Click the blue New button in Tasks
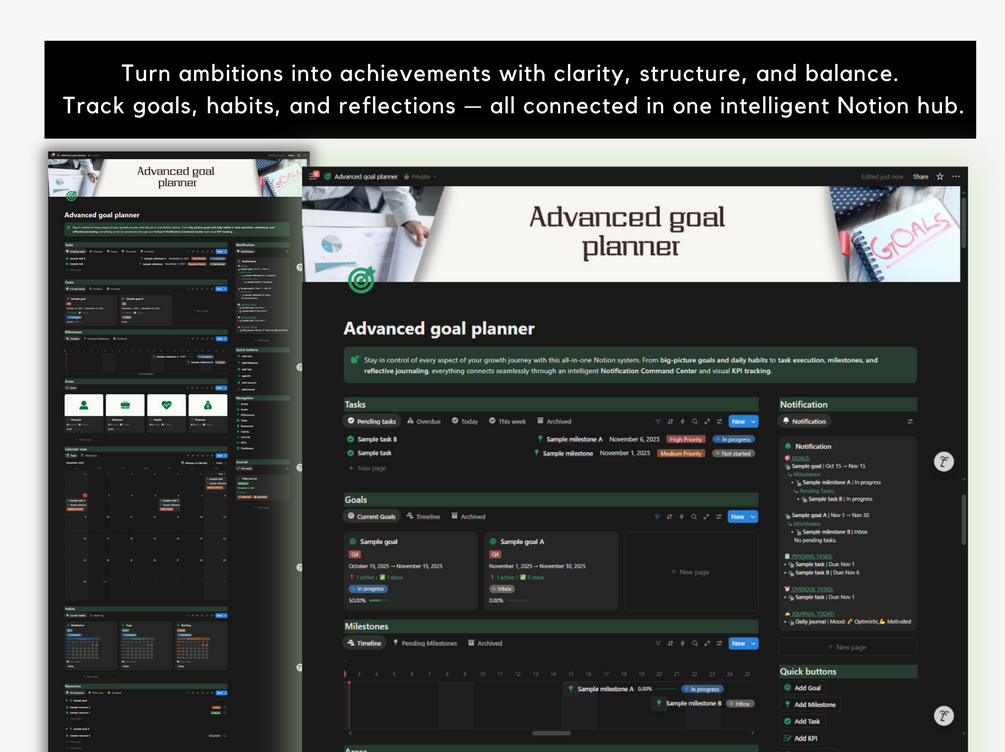 click(738, 421)
